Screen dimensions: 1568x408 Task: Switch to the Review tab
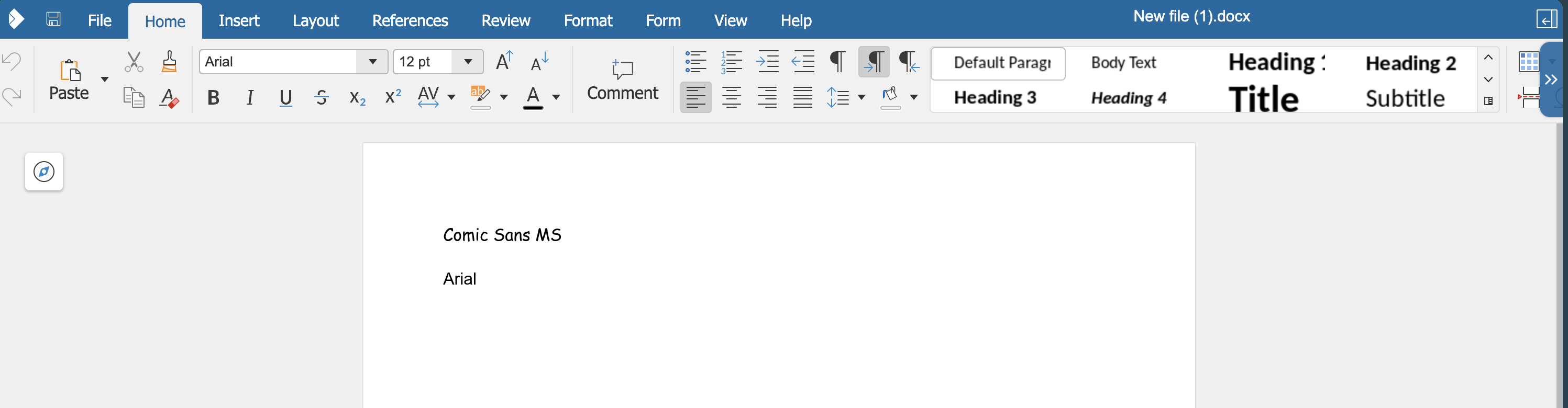click(505, 21)
